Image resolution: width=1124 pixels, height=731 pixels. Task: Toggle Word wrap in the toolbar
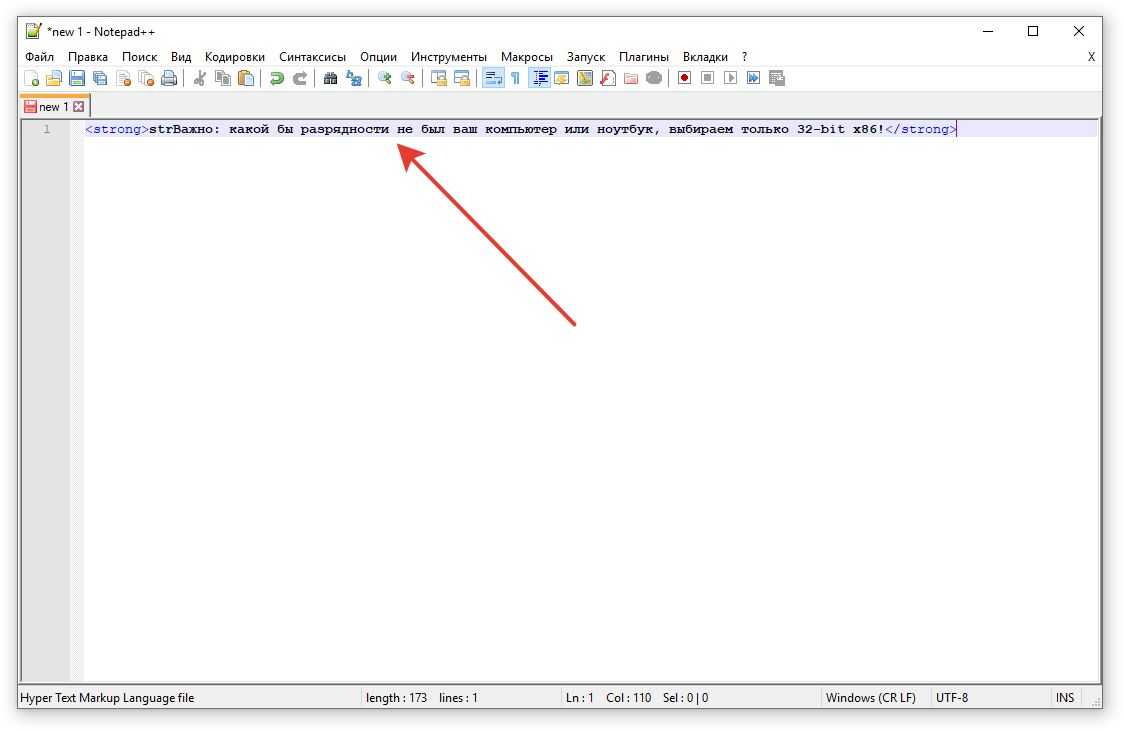click(492, 78)
